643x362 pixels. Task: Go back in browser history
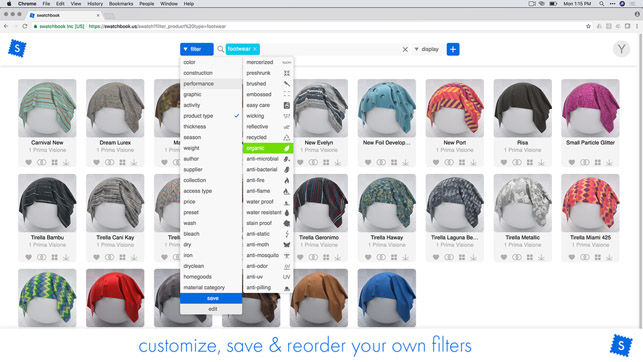(6, 26)
